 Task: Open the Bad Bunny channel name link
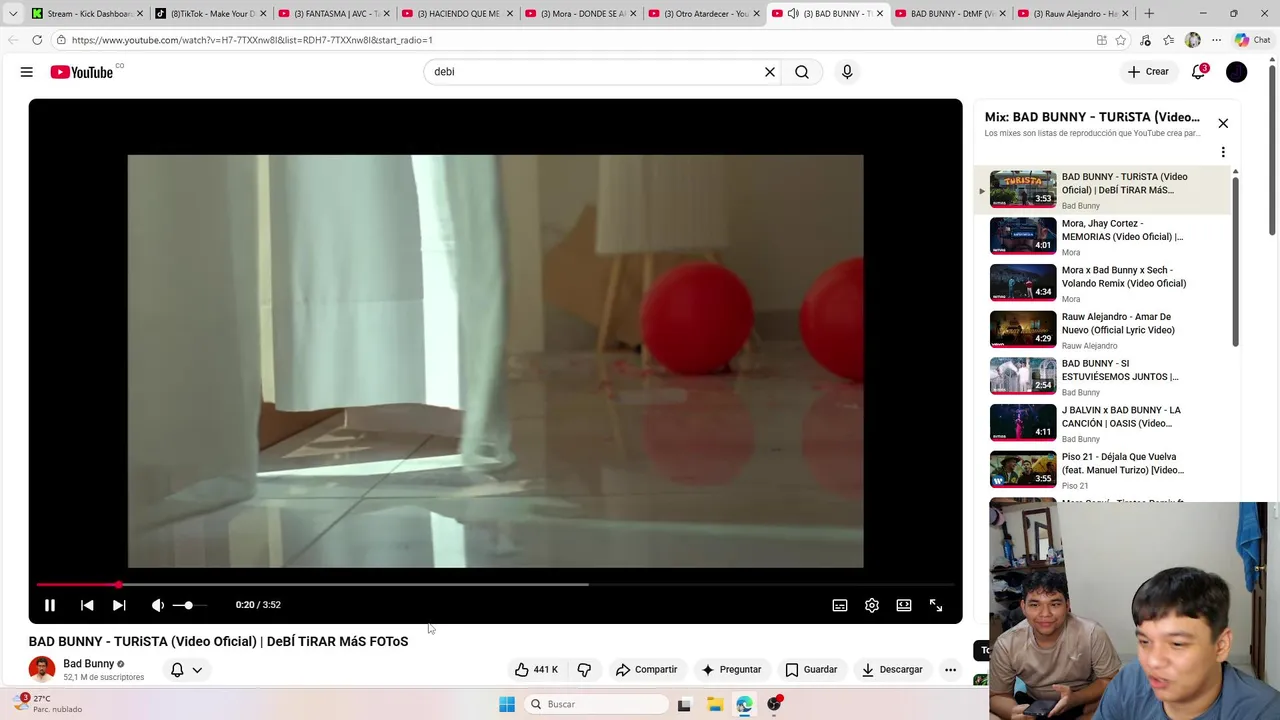89,664
